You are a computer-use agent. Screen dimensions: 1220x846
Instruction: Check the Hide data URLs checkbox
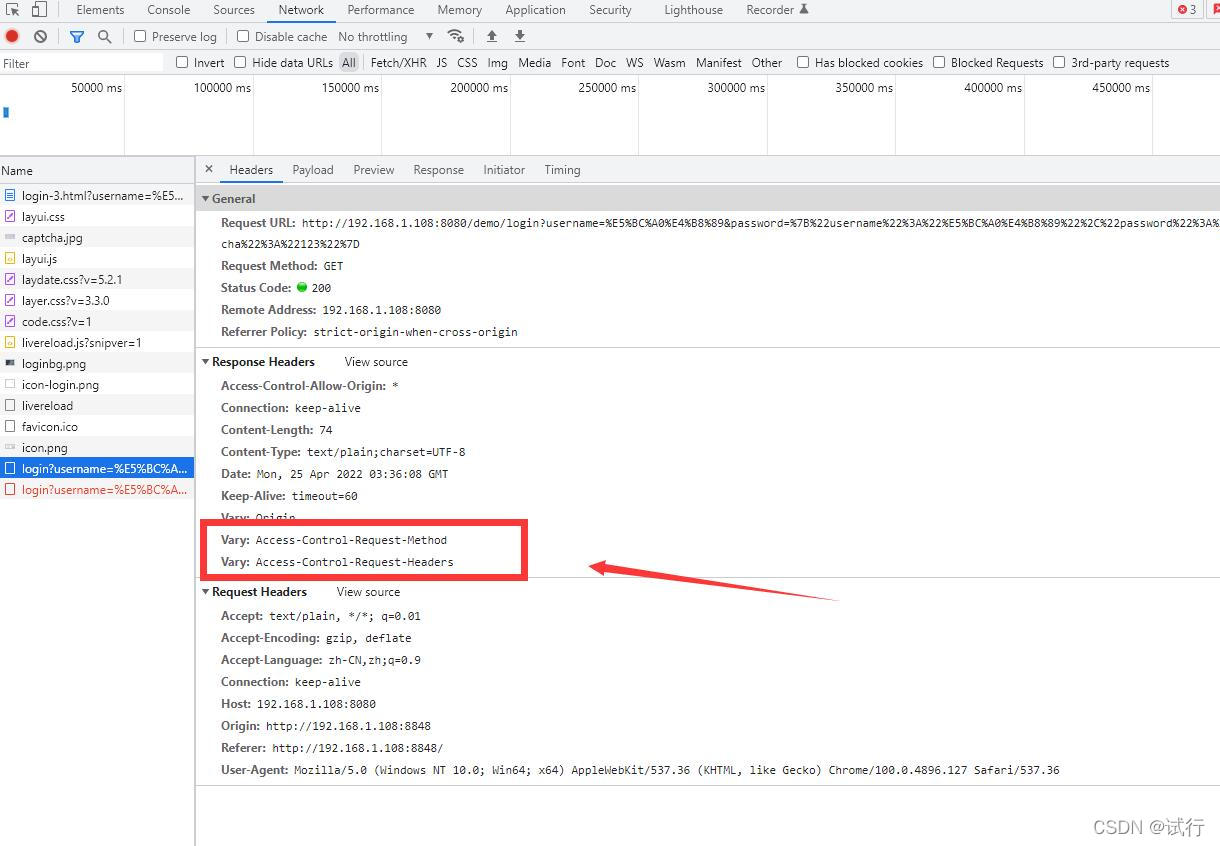point(240,62)
